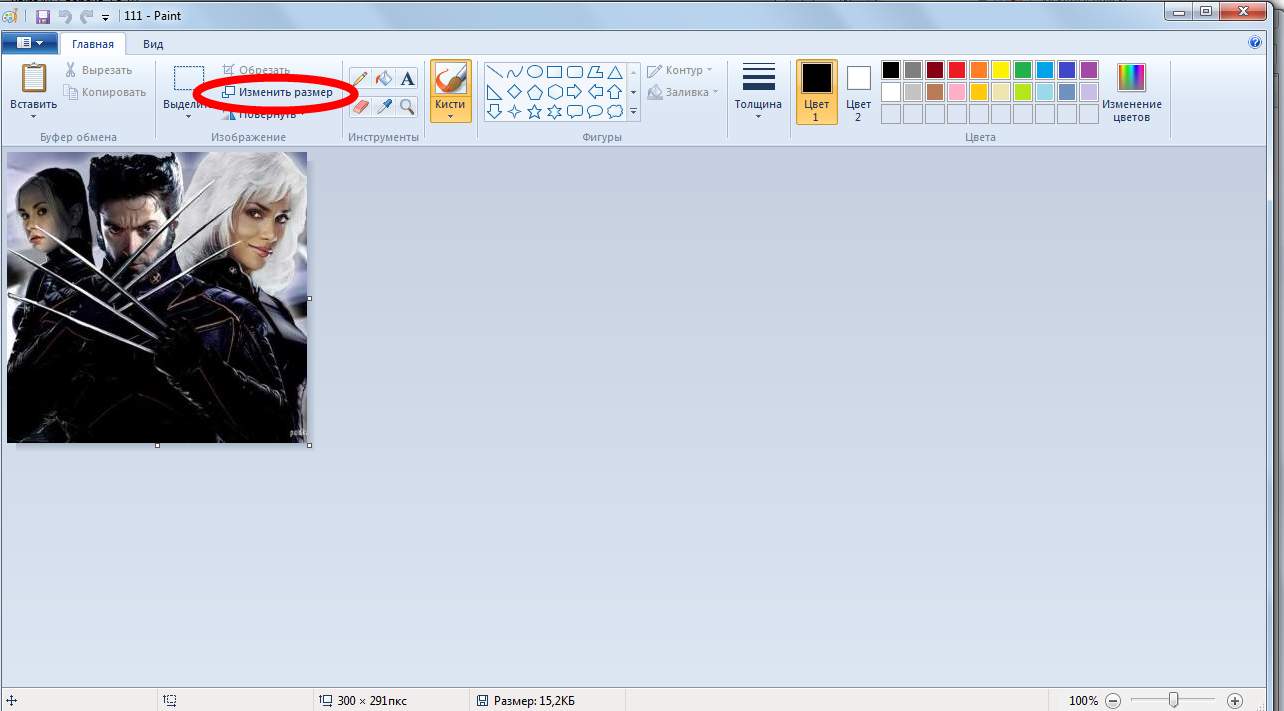The width and height of the screenshot is (1284, 711).
Task: Pick the green color swatch
Action: pos(1023,70)
